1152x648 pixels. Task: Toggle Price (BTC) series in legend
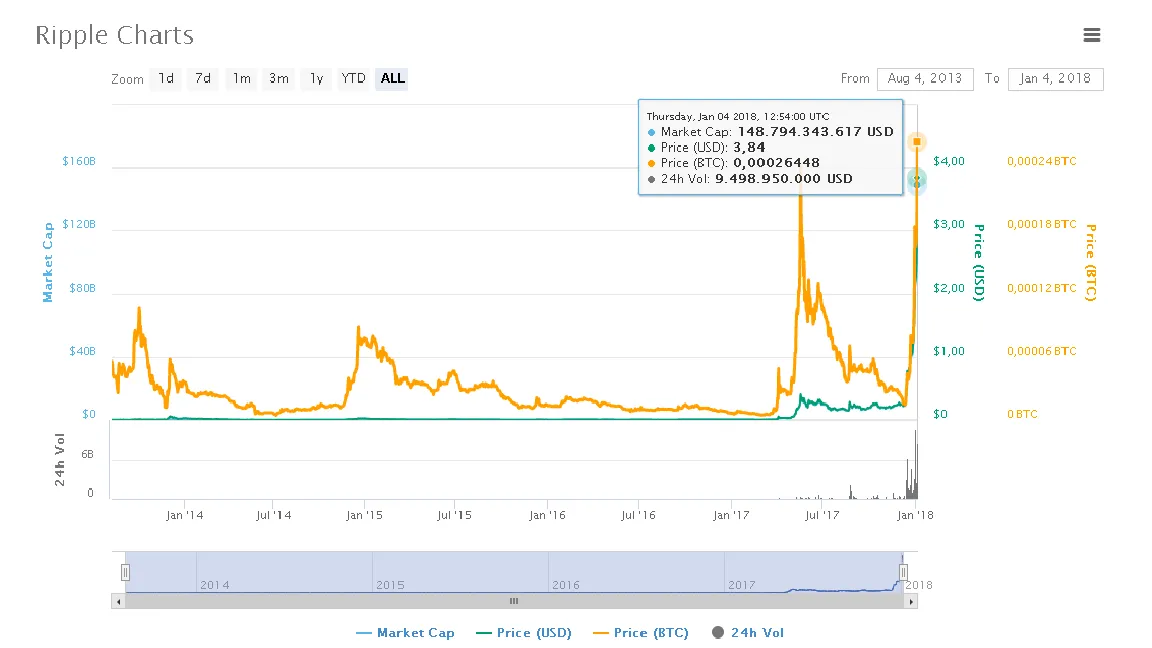pyautogui.click(x=641, y=633)
